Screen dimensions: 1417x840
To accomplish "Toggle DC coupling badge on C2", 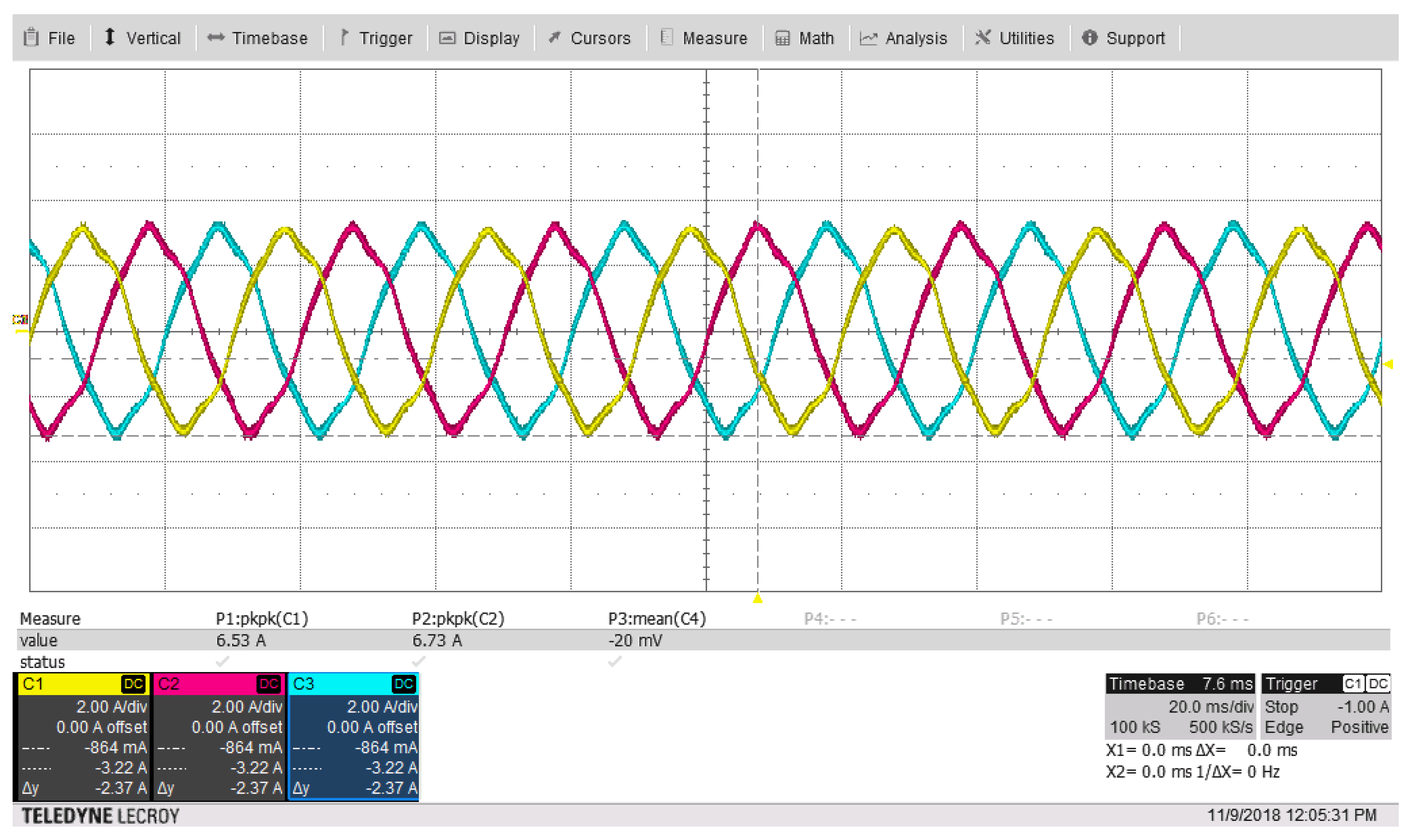I will pyautogui.click(x=268, y=684).
